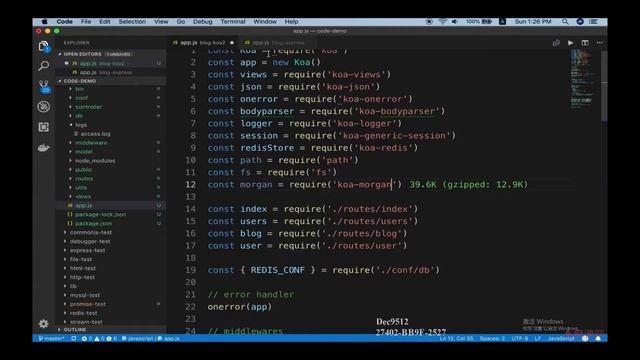Click Spaces: 2 indentation in status bar

492,338
